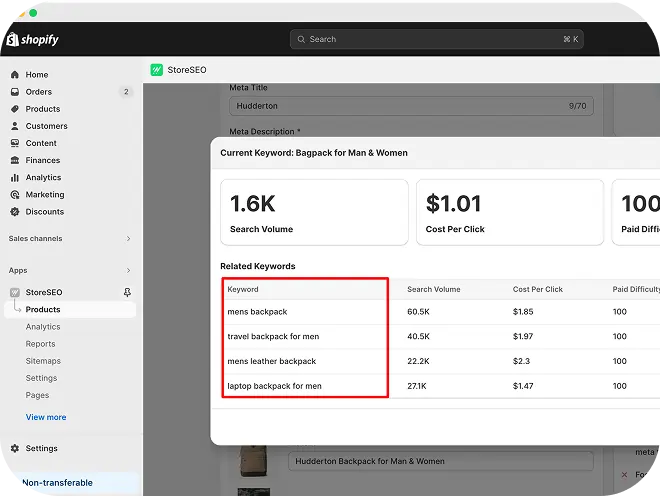
Task: Expand the Apps section chevron
Action: coord(128,271)
